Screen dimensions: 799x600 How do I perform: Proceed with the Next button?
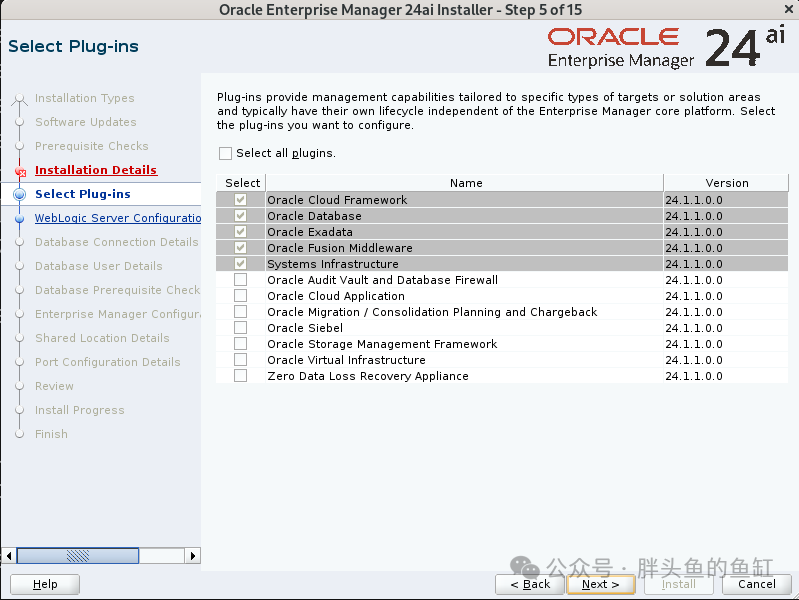[x=601, y=584]
